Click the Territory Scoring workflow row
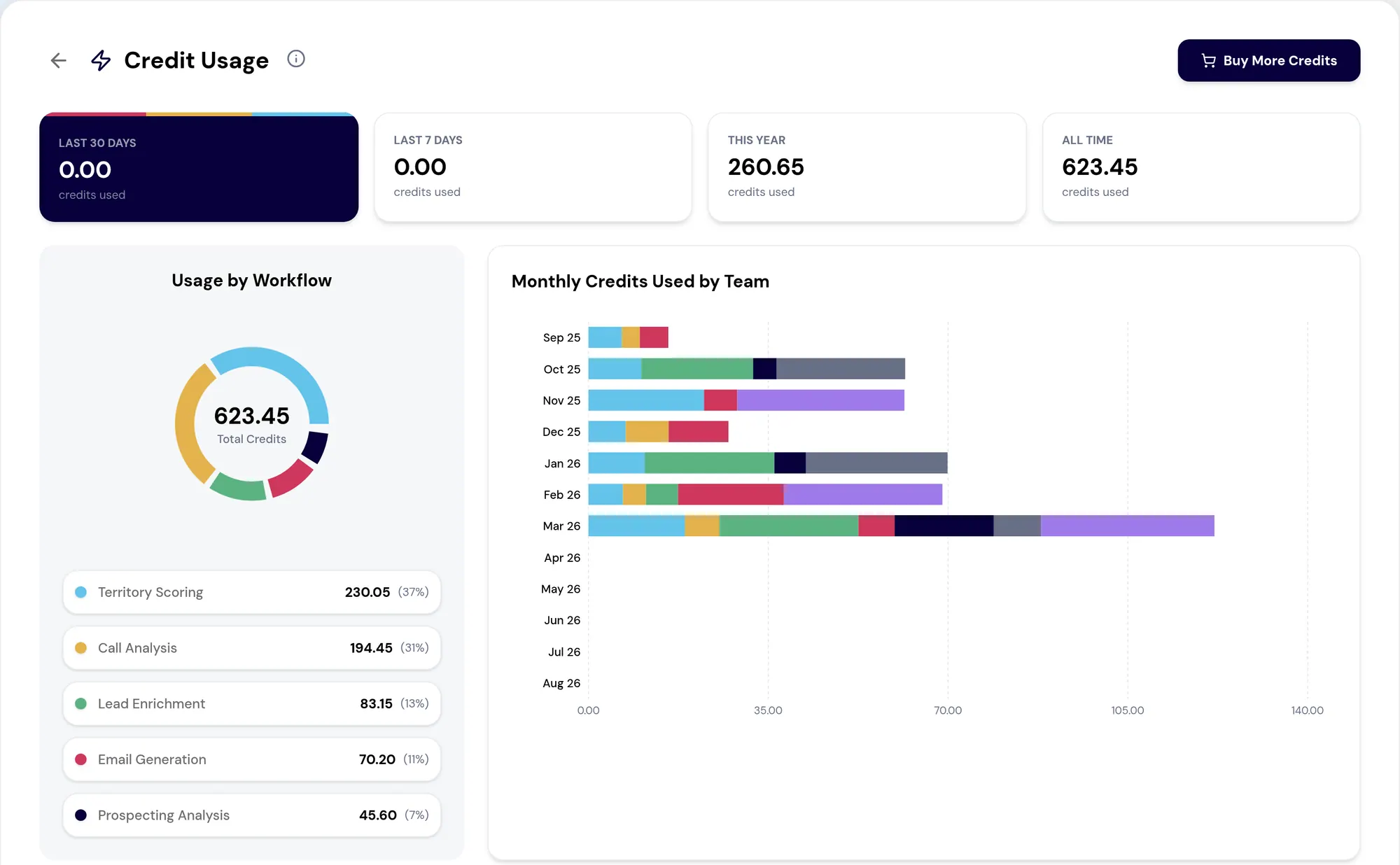Screen dimensions: 1400x865 (x=251, y=592)
